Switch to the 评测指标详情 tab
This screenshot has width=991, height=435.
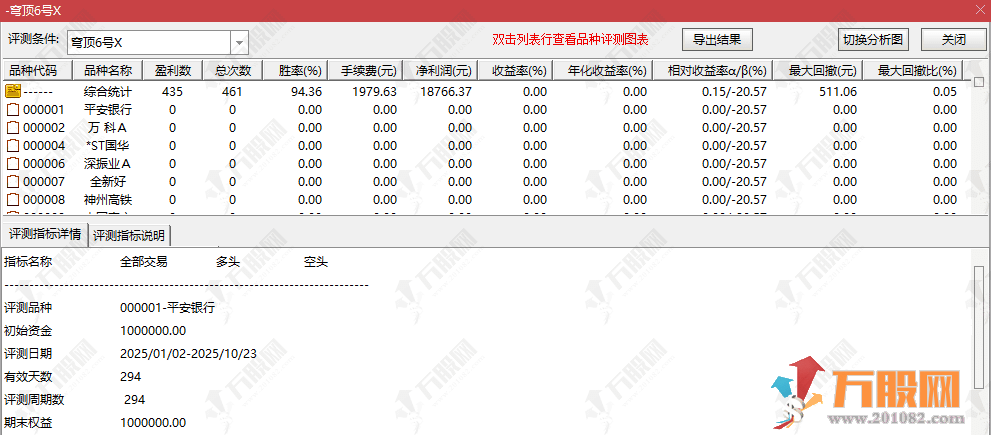45,235
